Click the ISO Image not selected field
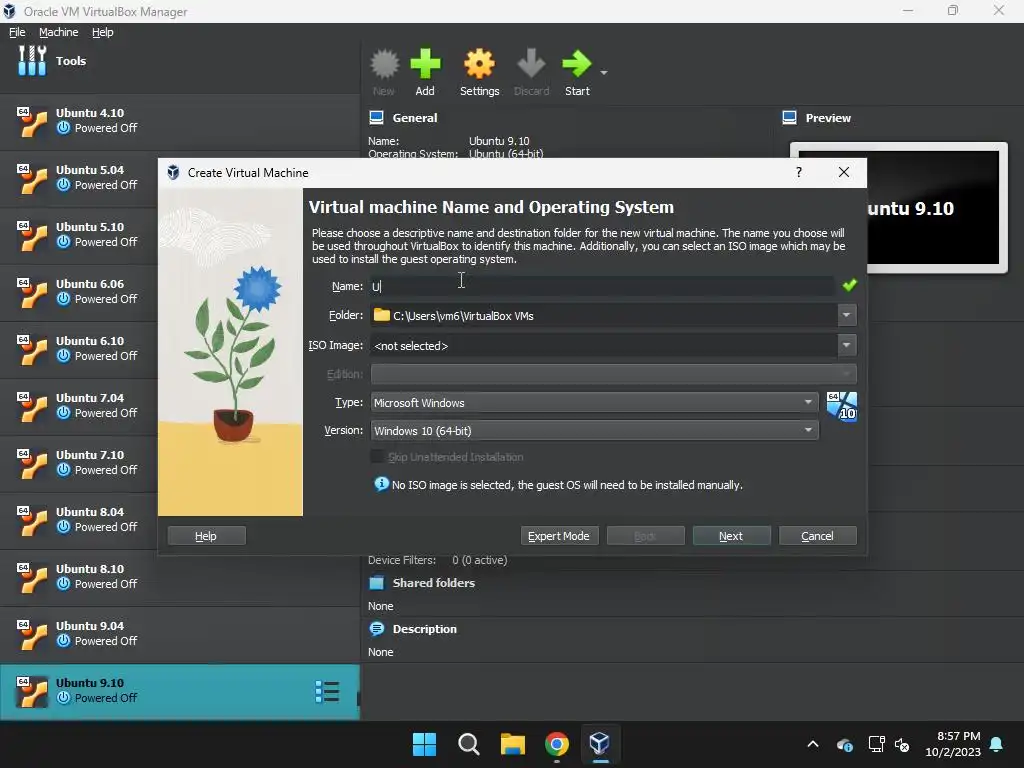 (604, 345)
